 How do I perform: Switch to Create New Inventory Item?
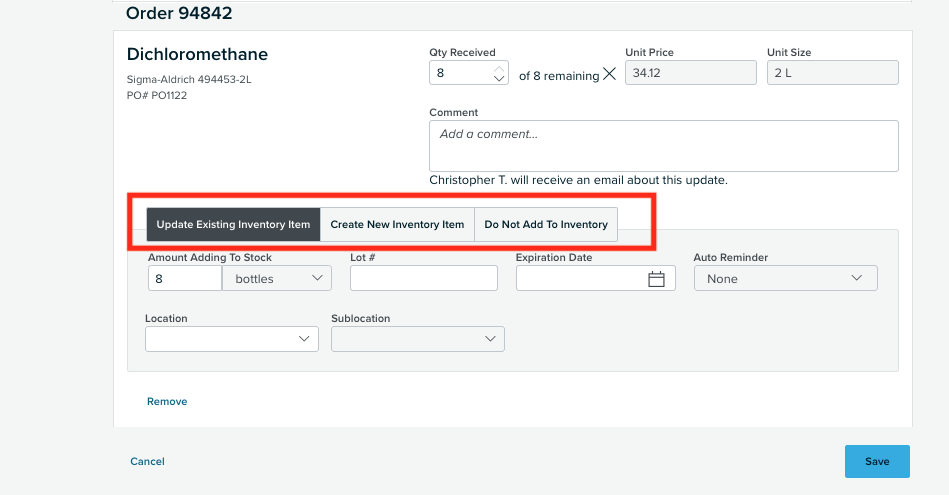397,225
